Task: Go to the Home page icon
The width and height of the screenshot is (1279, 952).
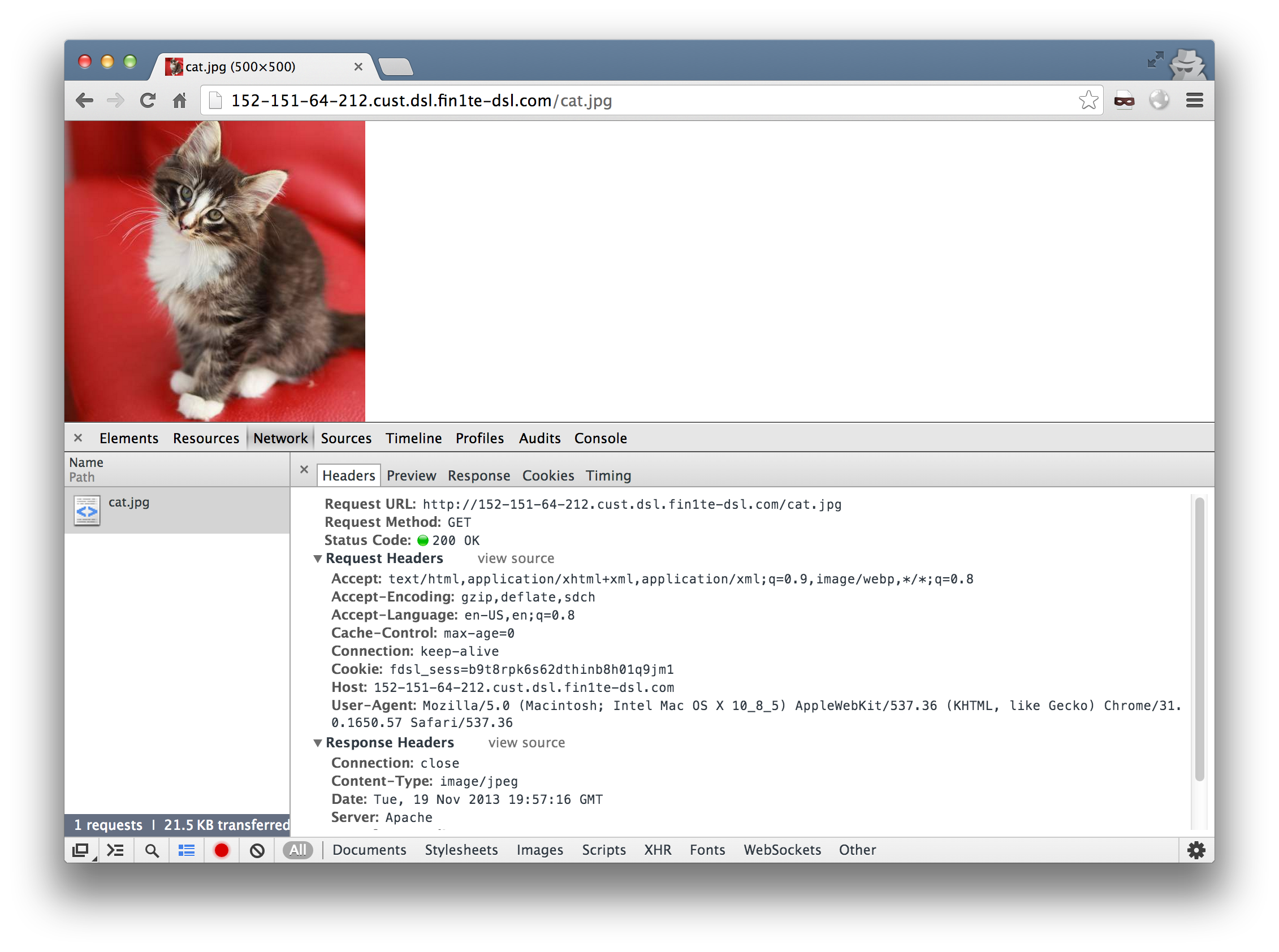Action: click(x=180, y=100)
